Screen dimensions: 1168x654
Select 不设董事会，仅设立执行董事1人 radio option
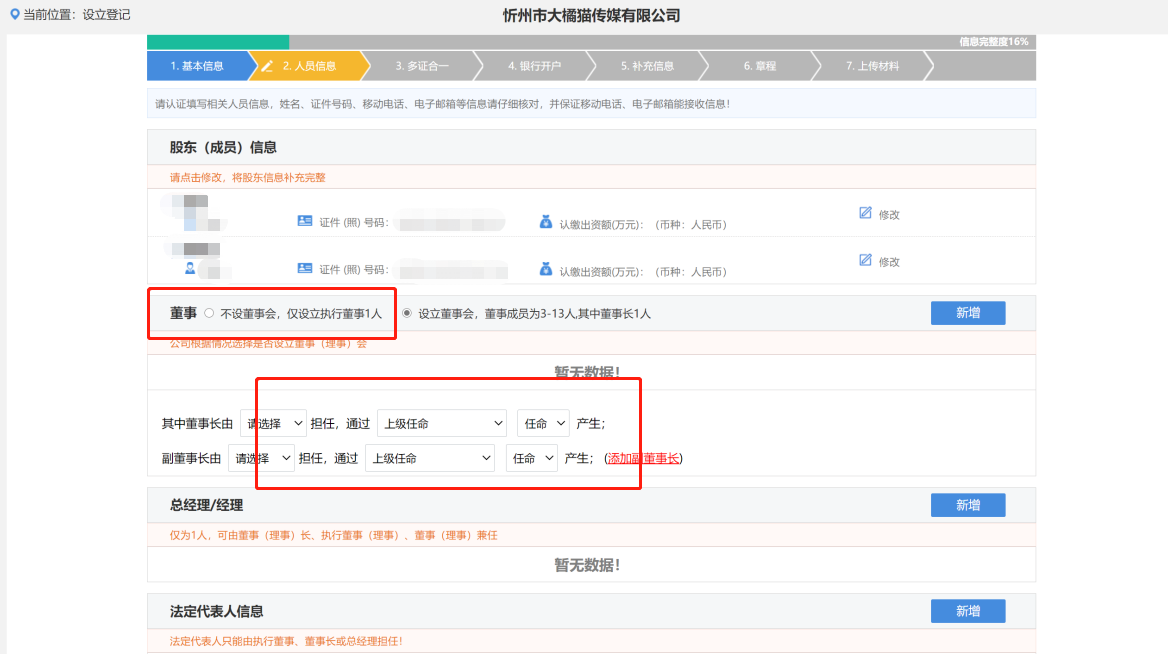(209, 314)
